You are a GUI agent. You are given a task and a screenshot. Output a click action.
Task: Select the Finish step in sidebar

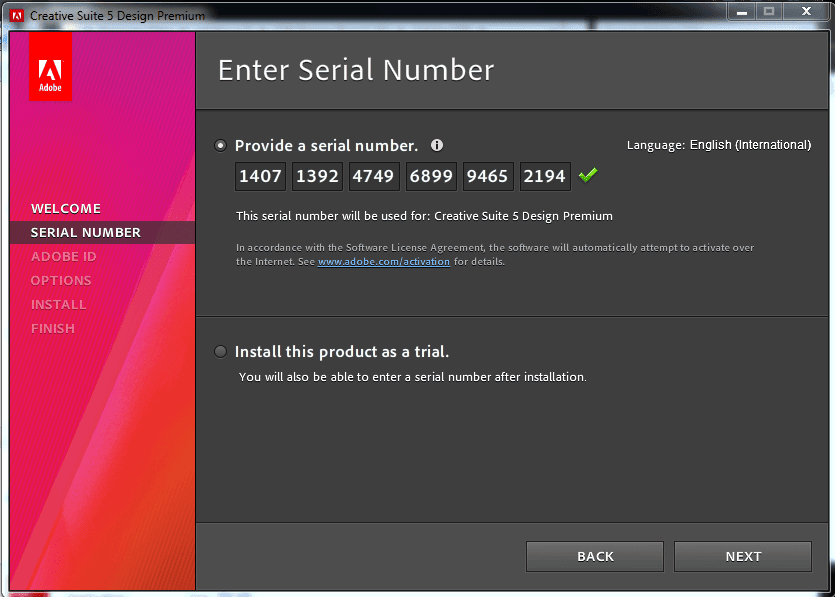tap(53, 328)
